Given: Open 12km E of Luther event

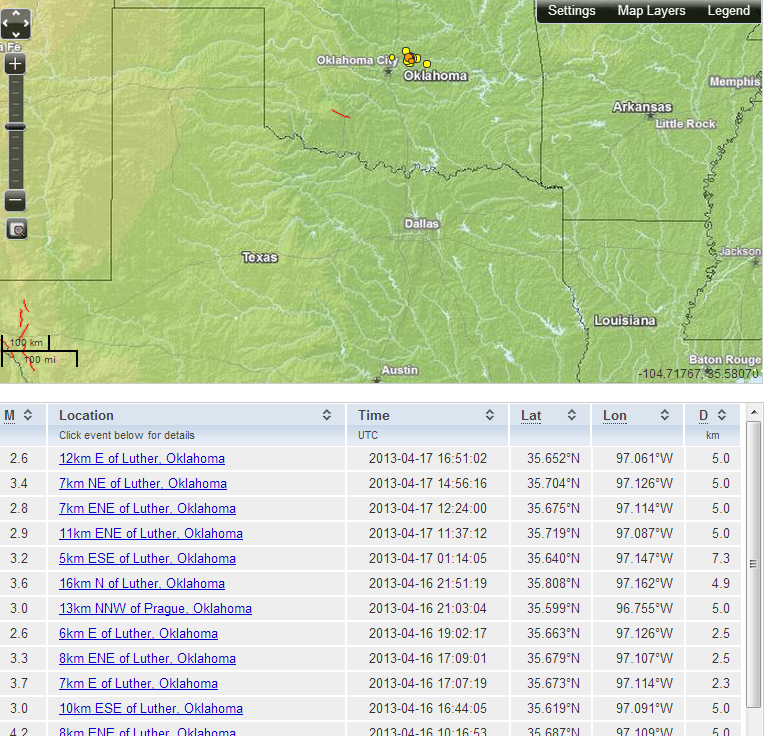Looking at the screenshot, I should click(142, 458).
